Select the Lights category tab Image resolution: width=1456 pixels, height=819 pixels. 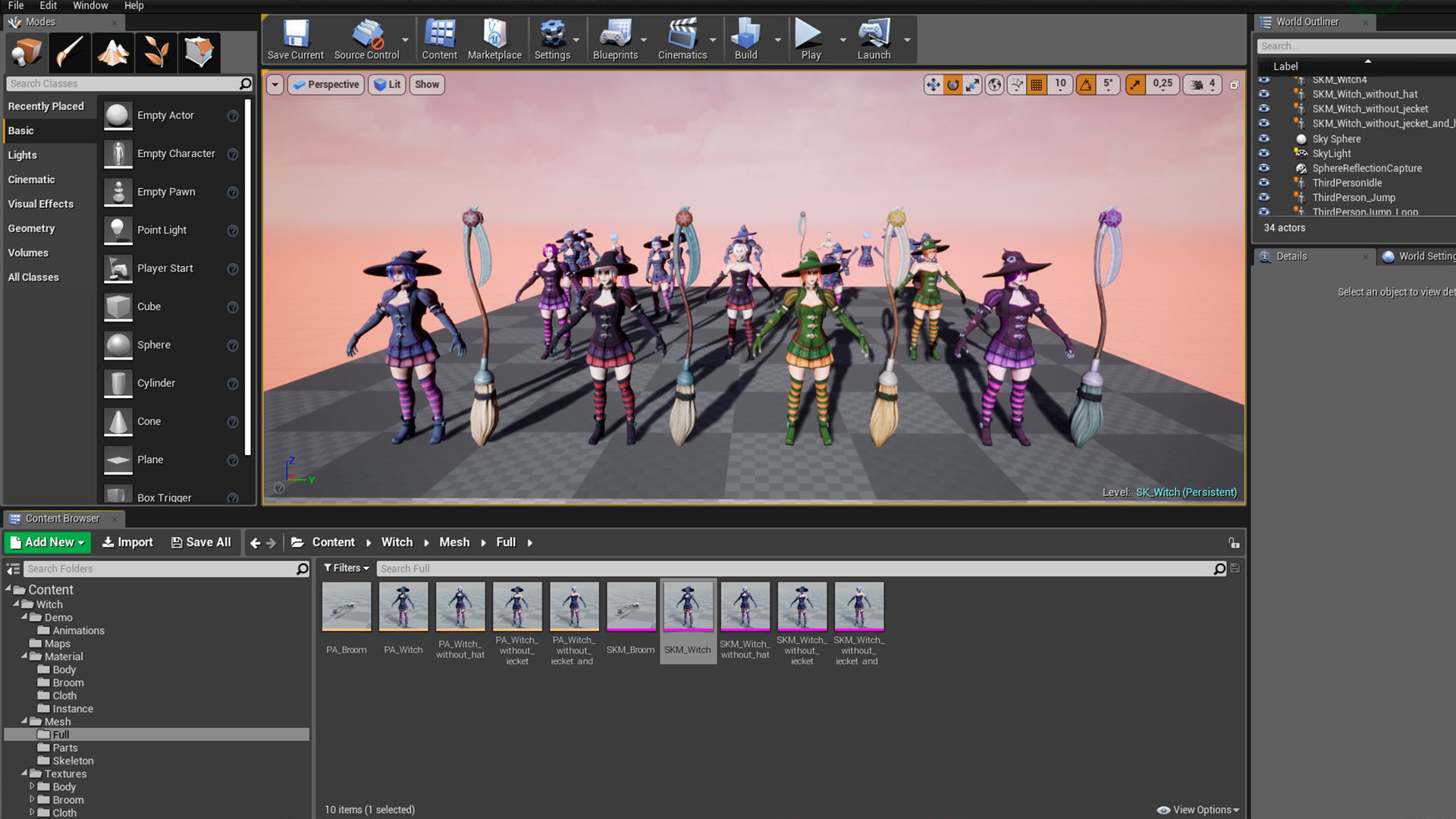23,155
